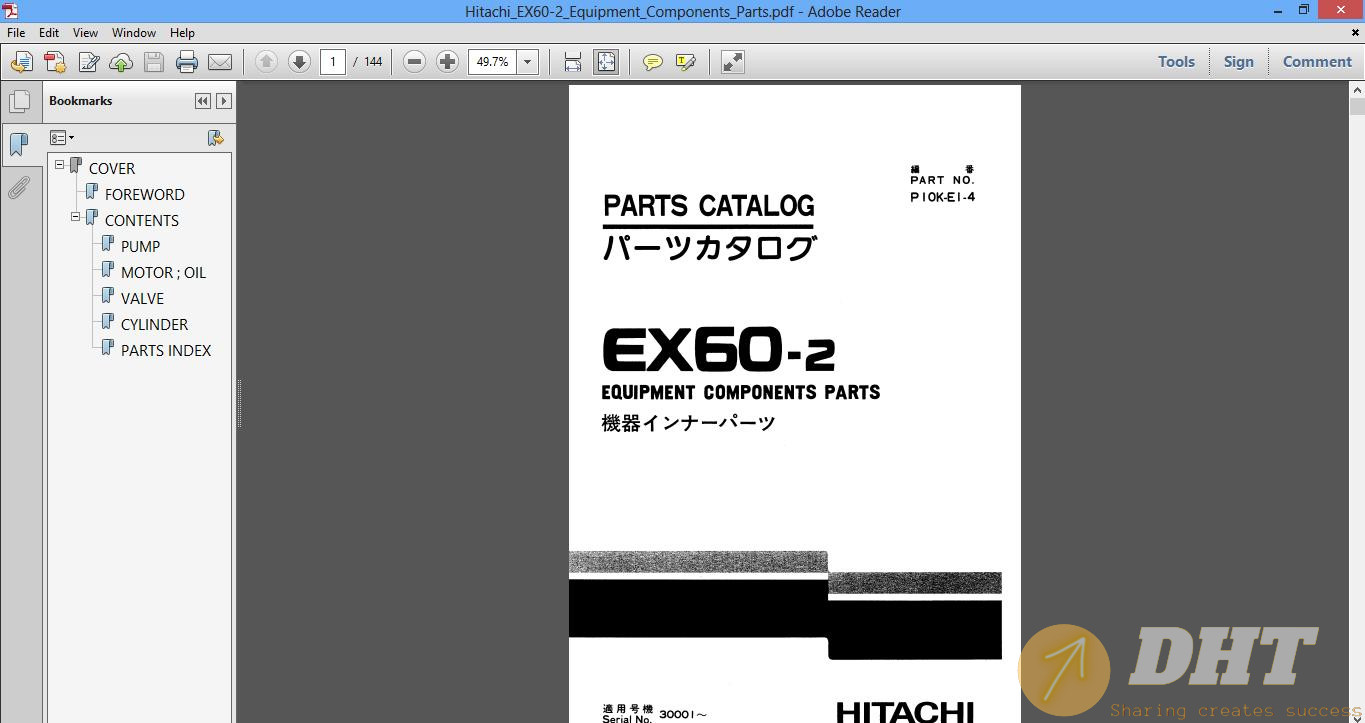Click the page number input field

(x=333, y=62)
